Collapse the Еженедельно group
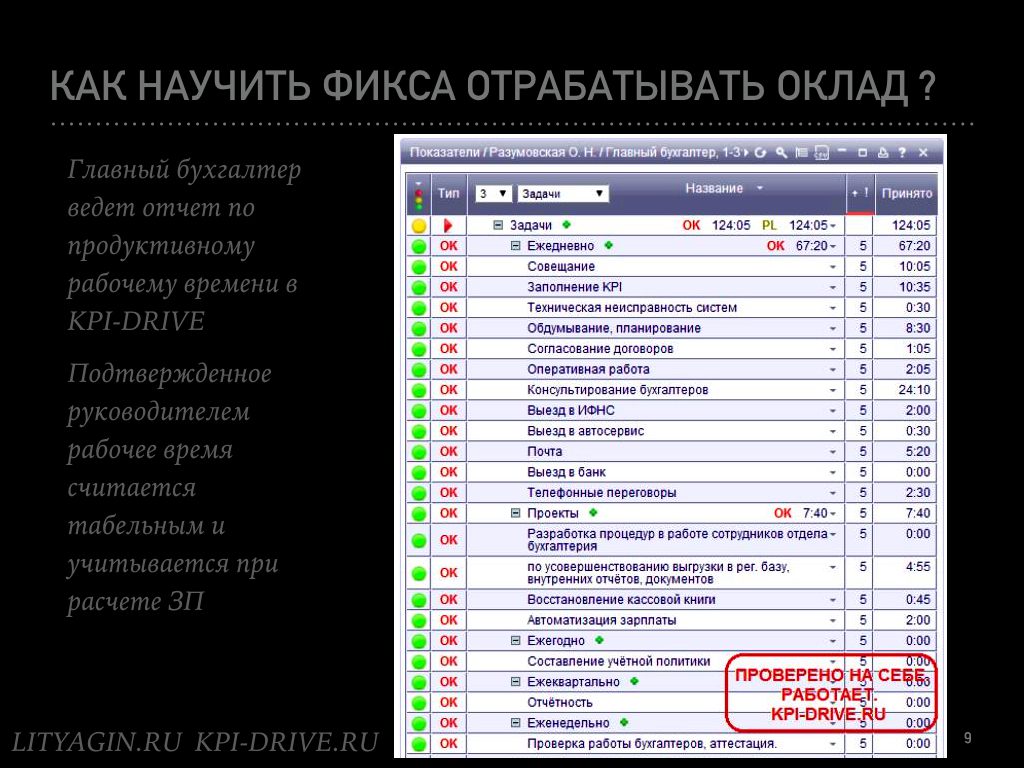This screenshot has height=768, width=1024. (x=515, y=723)
